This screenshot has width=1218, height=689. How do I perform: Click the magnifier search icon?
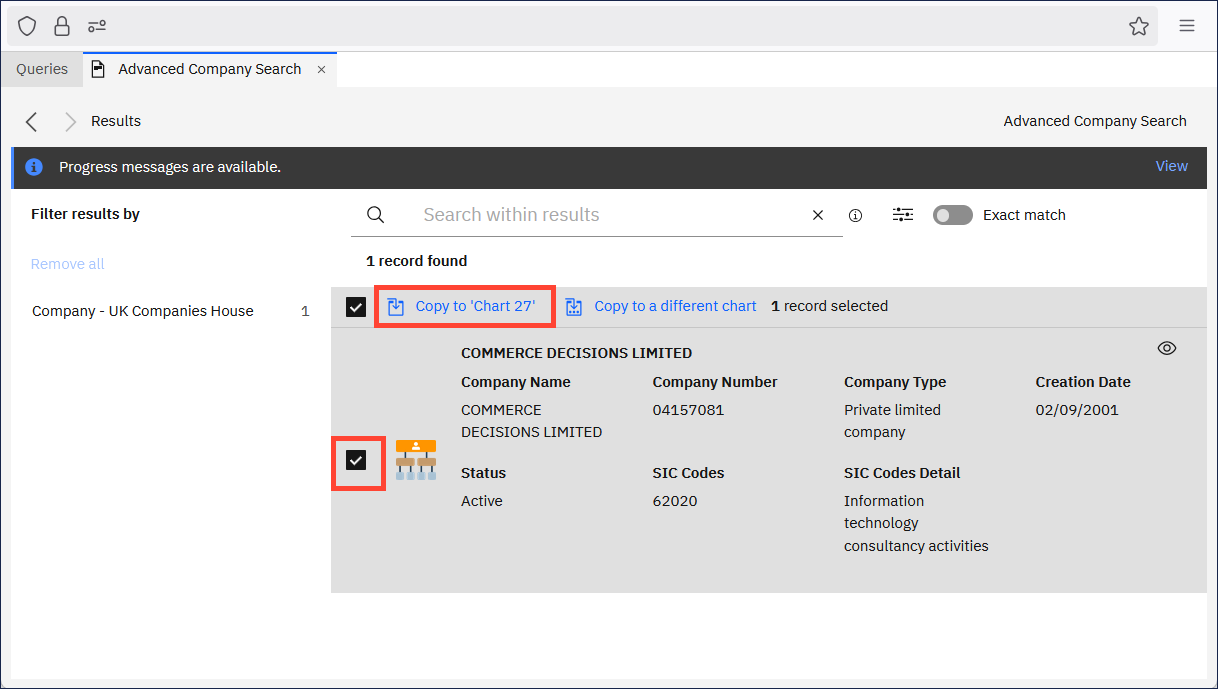[x=375, y=215]
